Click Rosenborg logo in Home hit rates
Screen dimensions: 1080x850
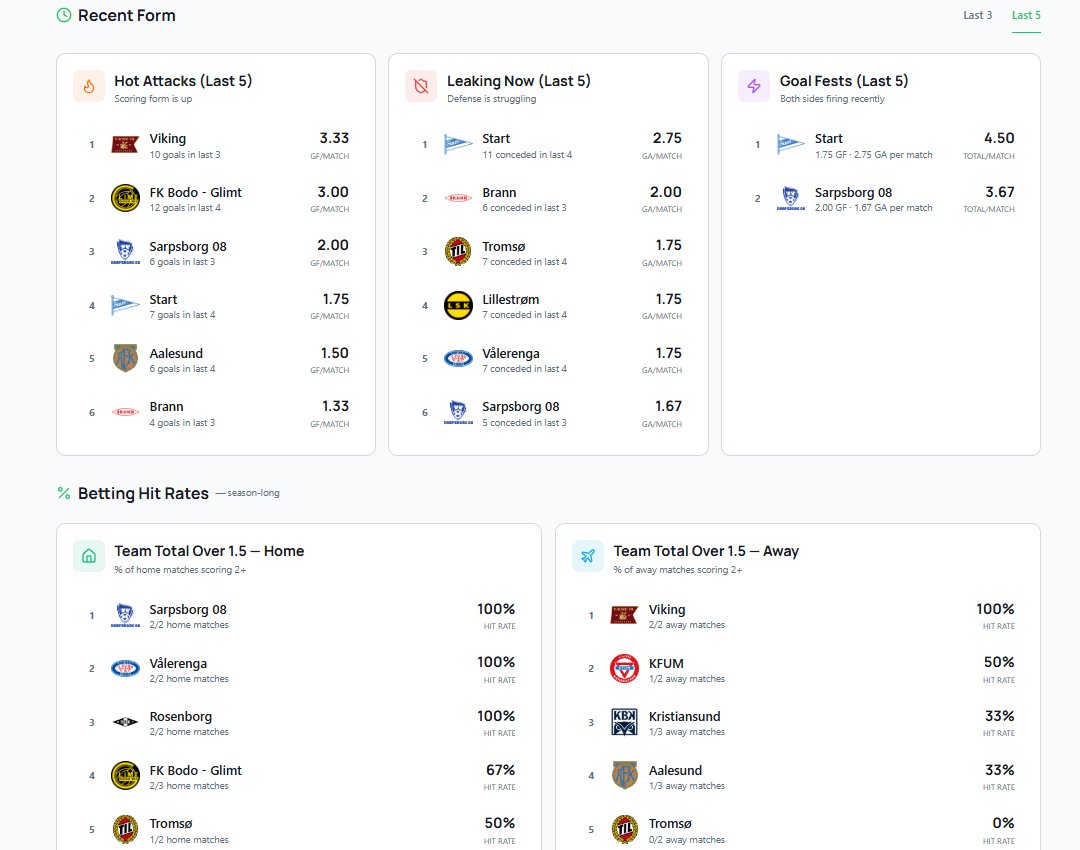[x=125, y=723]
